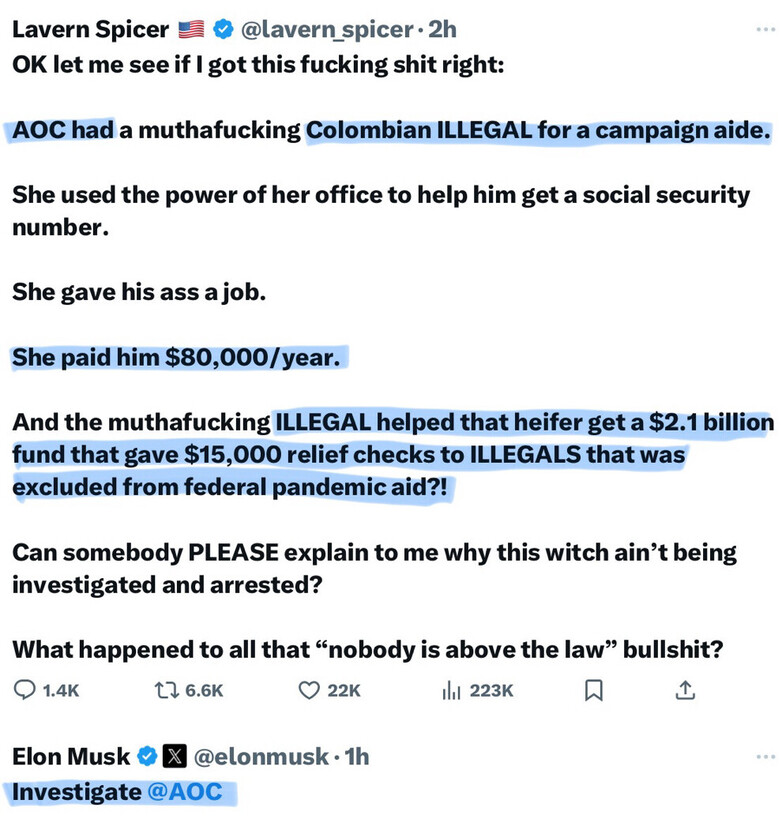Open view analytics bar chart icon
Viewport: 782px width, 819px height.
click(450, 690)
